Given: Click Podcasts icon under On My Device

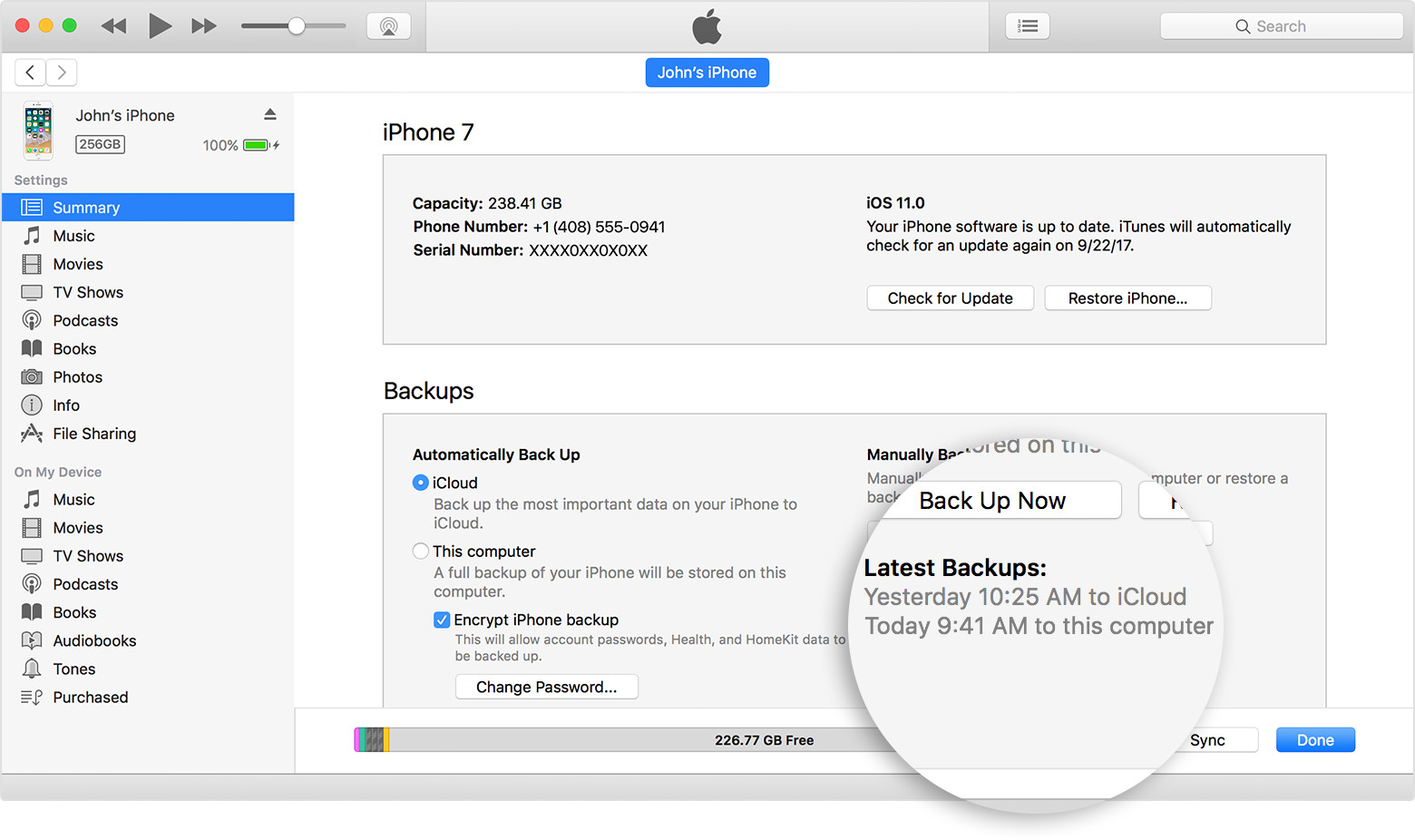Looking at the screenshot, I should [32, 583].
